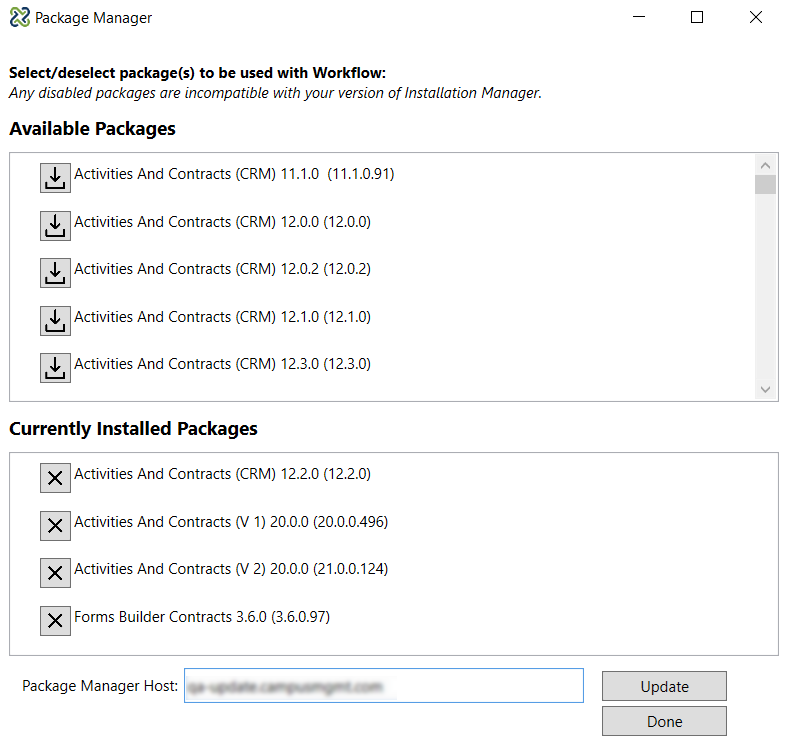Maximize the Package Manager window
The height and width of the screenshot is (744, 786).
pyautogui.click(x=697, y=18)
